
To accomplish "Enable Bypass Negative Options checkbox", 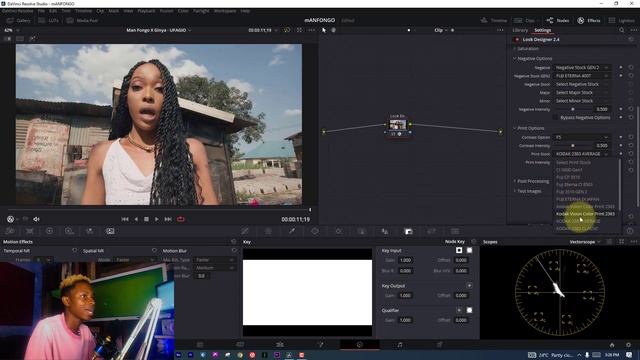I will coord(555,117).
